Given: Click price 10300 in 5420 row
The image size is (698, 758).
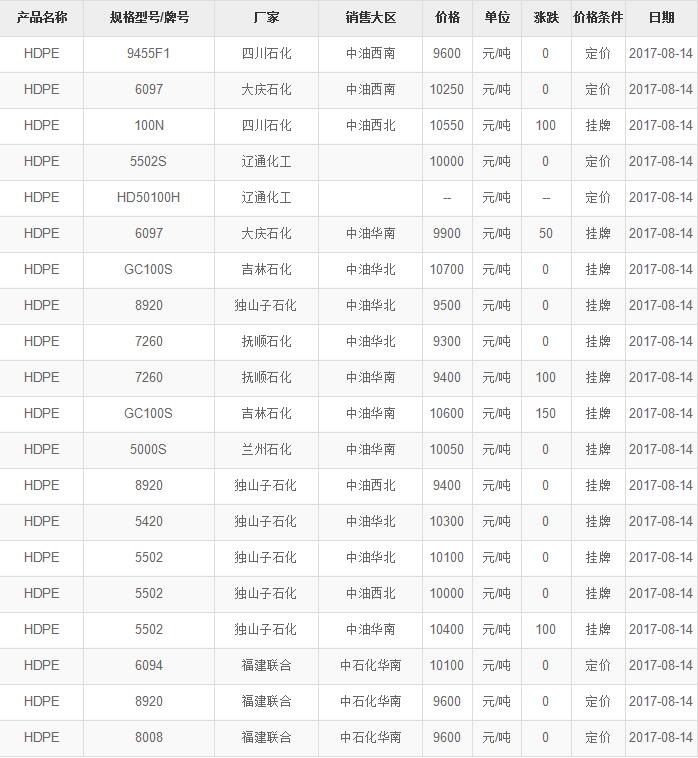Looking at the screenshot, I should 447,522.
